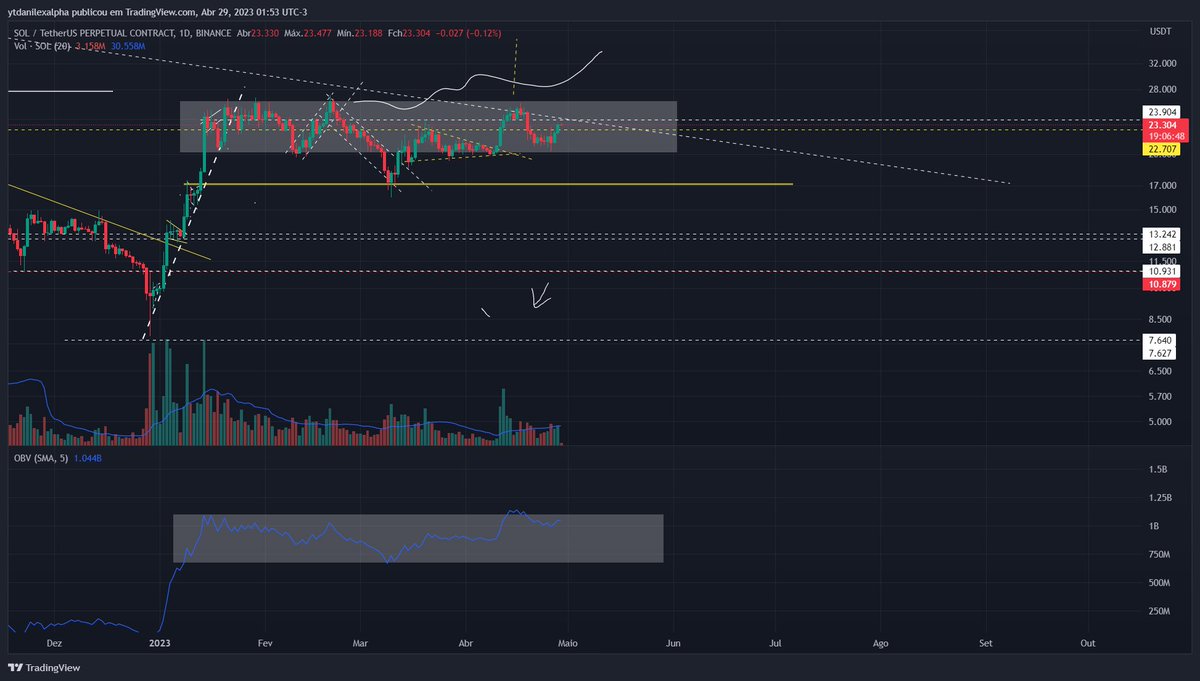Click the USDT currency label on the price axis
This screenshot has height=681, width=1200.
1160,32
